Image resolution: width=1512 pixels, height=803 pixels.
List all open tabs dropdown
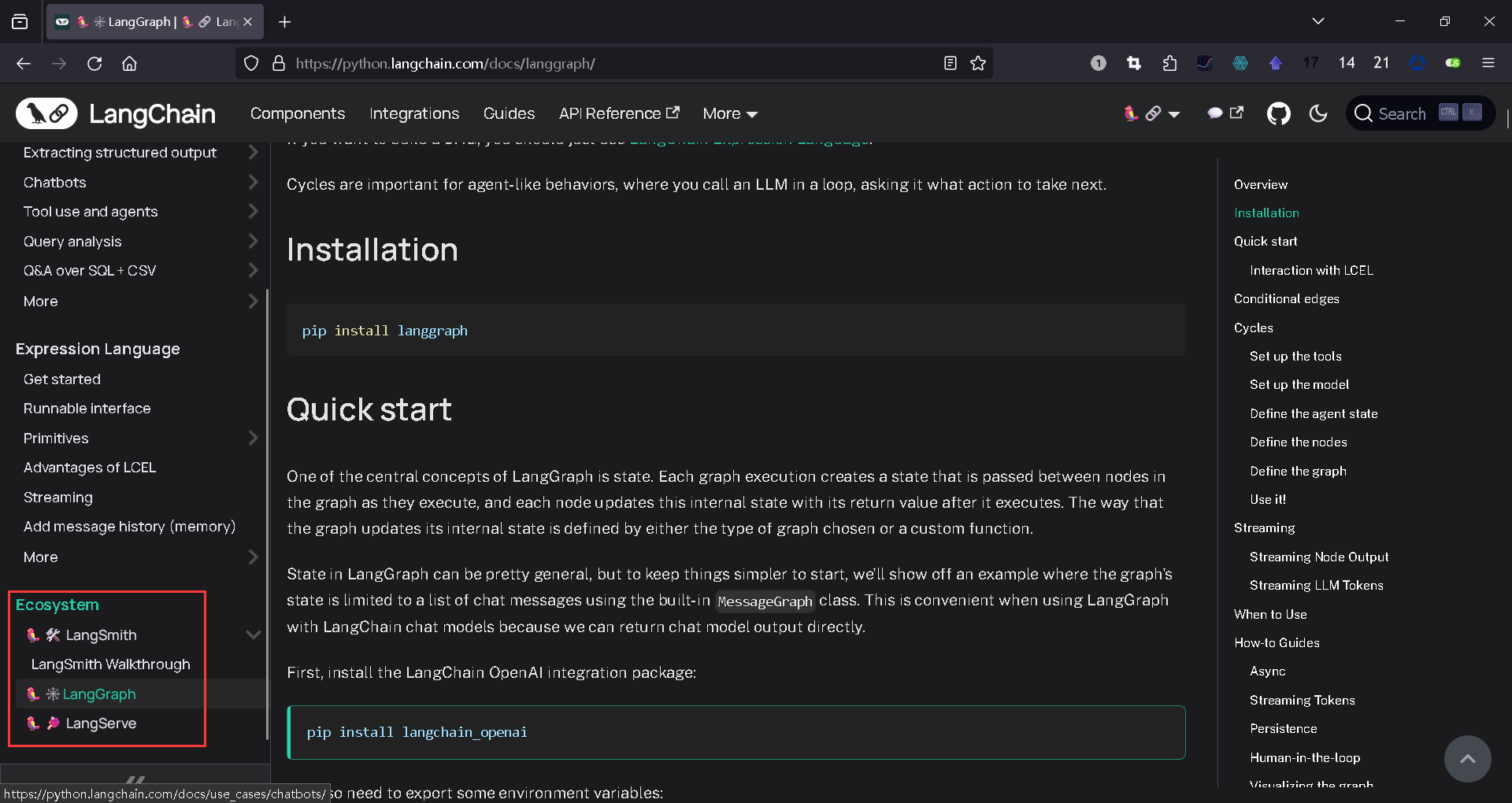click(1318, 21)
